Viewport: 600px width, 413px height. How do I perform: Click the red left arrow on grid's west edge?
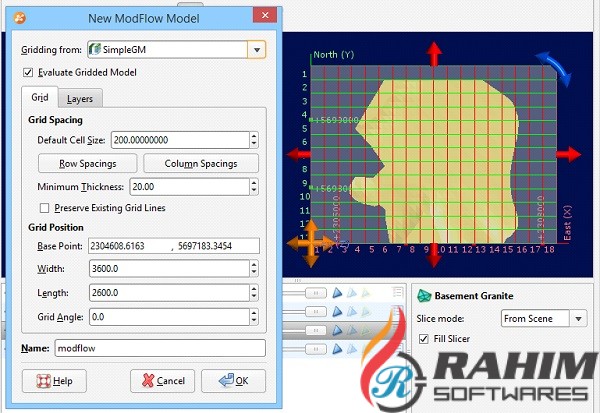pyautogui.click(x=299, y=154)
